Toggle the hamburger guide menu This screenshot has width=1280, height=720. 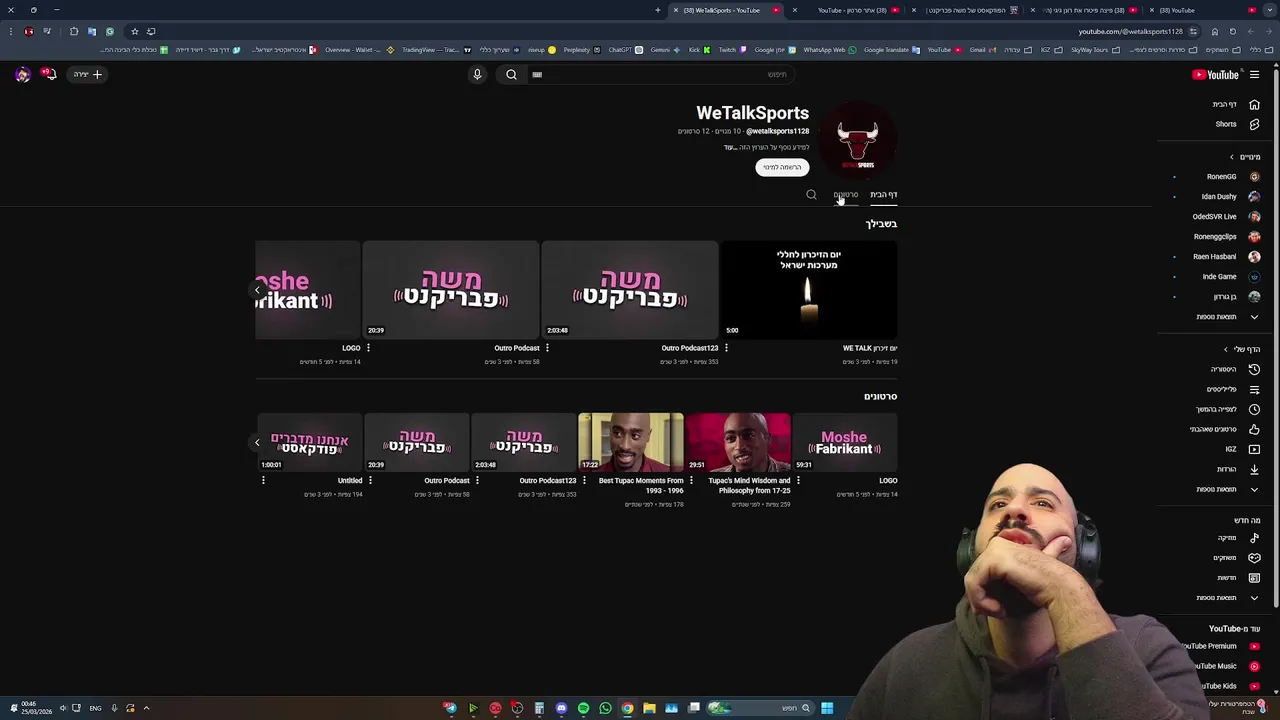(x=1254, y=75)
